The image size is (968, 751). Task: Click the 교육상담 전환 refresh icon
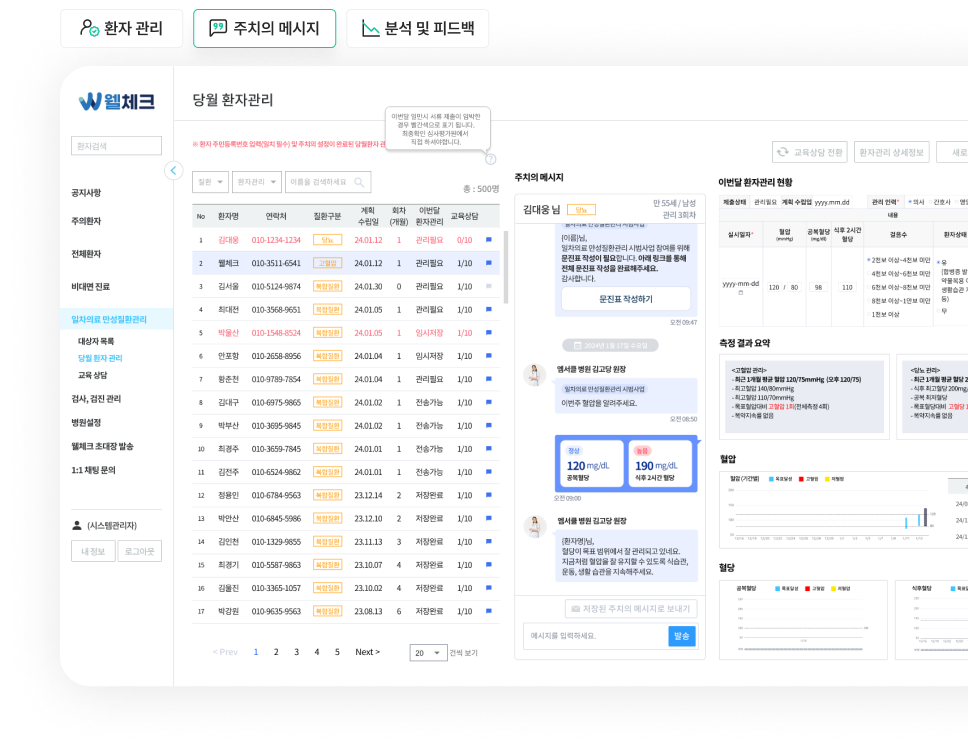pos(783,153)
